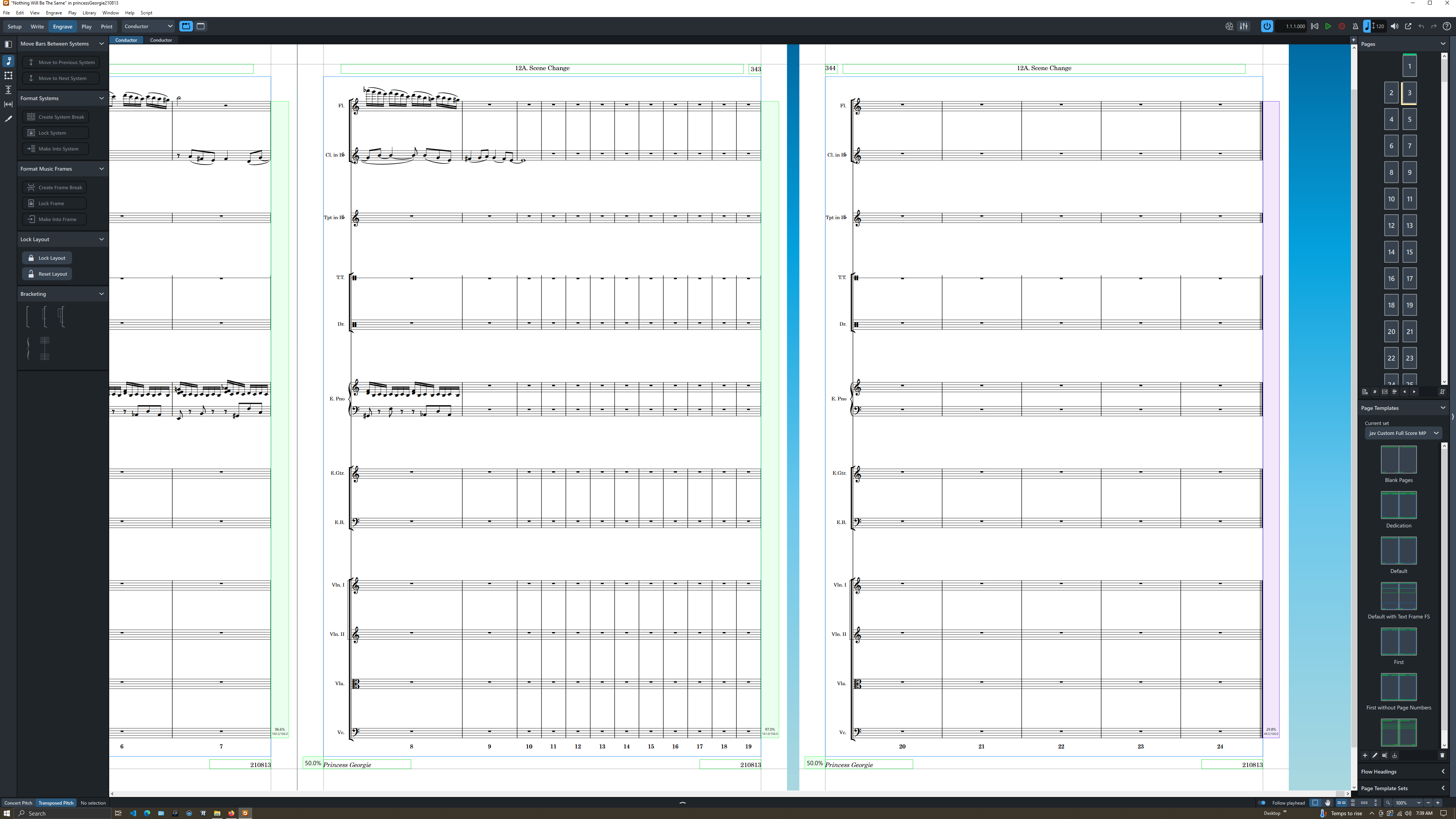Rewind to beginning of flow
Image resolution: width=1456 pixels, height=819 pixels.
point(1315,27)
